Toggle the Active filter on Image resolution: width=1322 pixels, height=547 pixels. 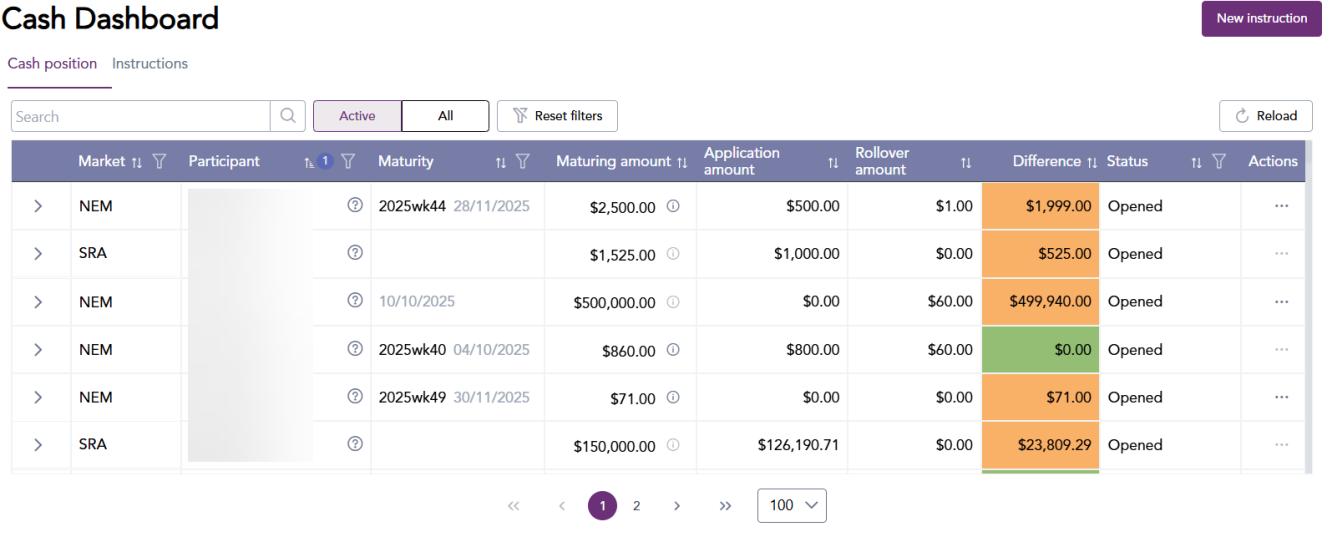pyautogui.click(x=357, y=116)
